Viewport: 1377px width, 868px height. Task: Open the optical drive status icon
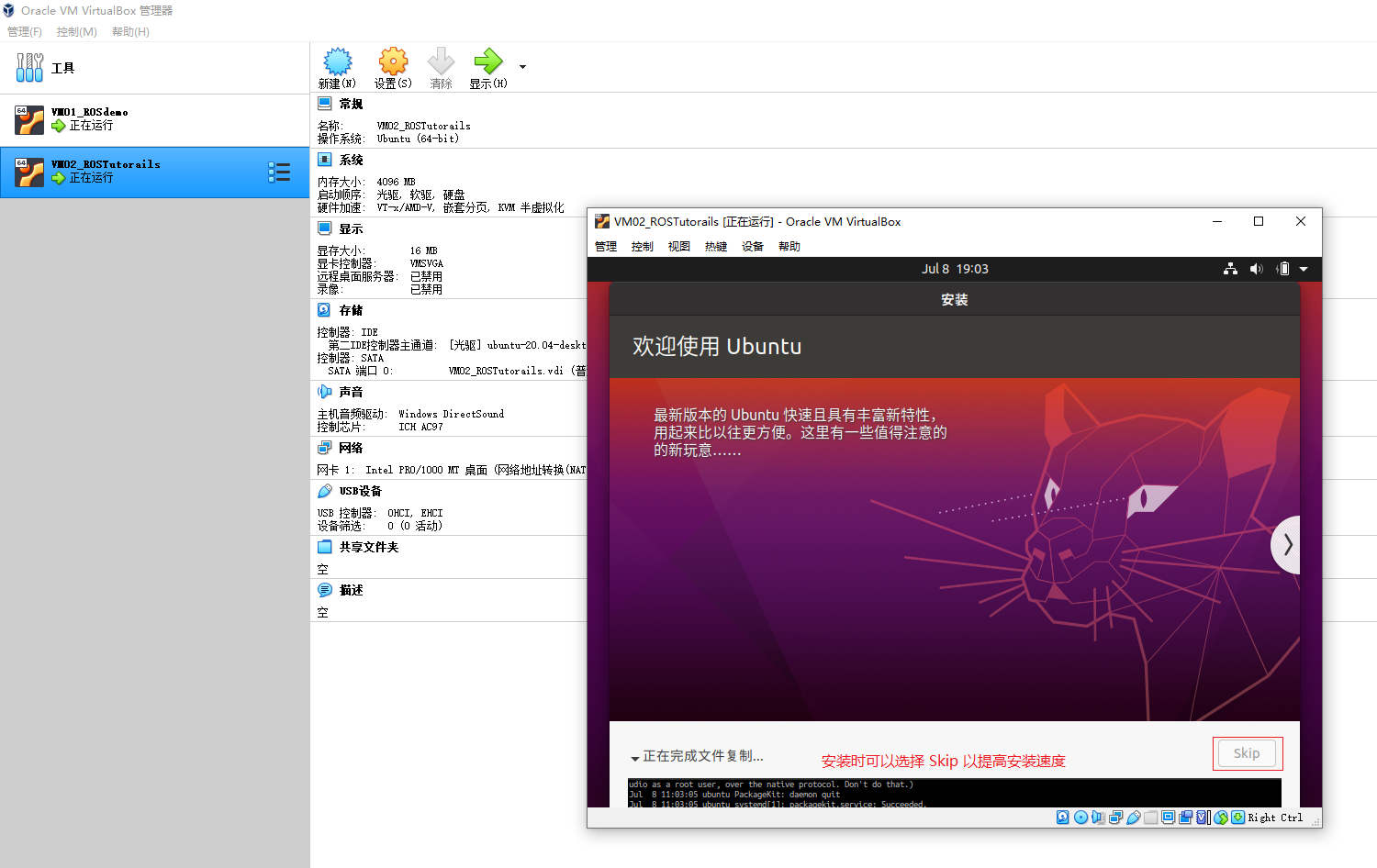[x=1080, y=817]
